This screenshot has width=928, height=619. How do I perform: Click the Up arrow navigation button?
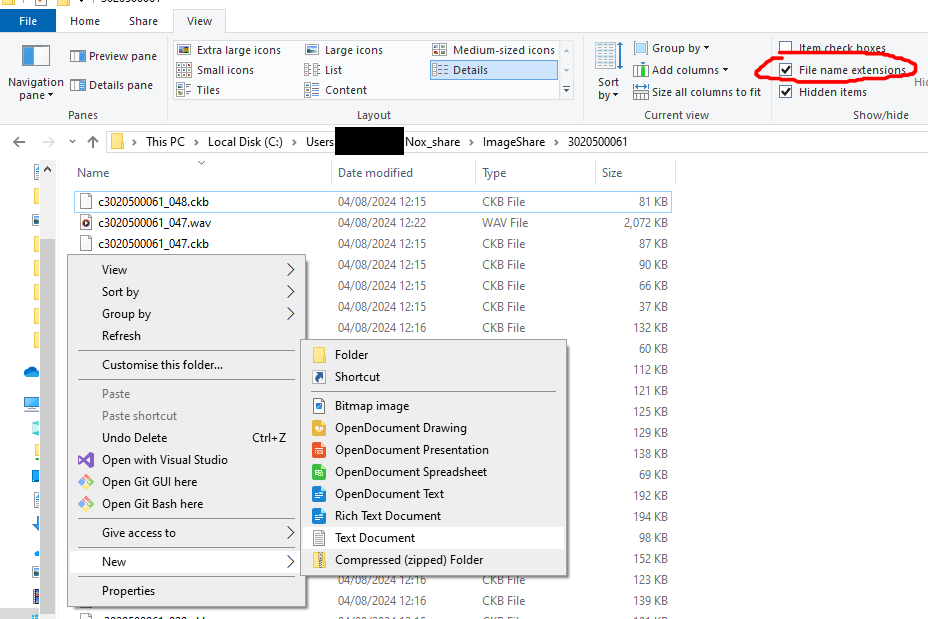[x=93, y=142]
